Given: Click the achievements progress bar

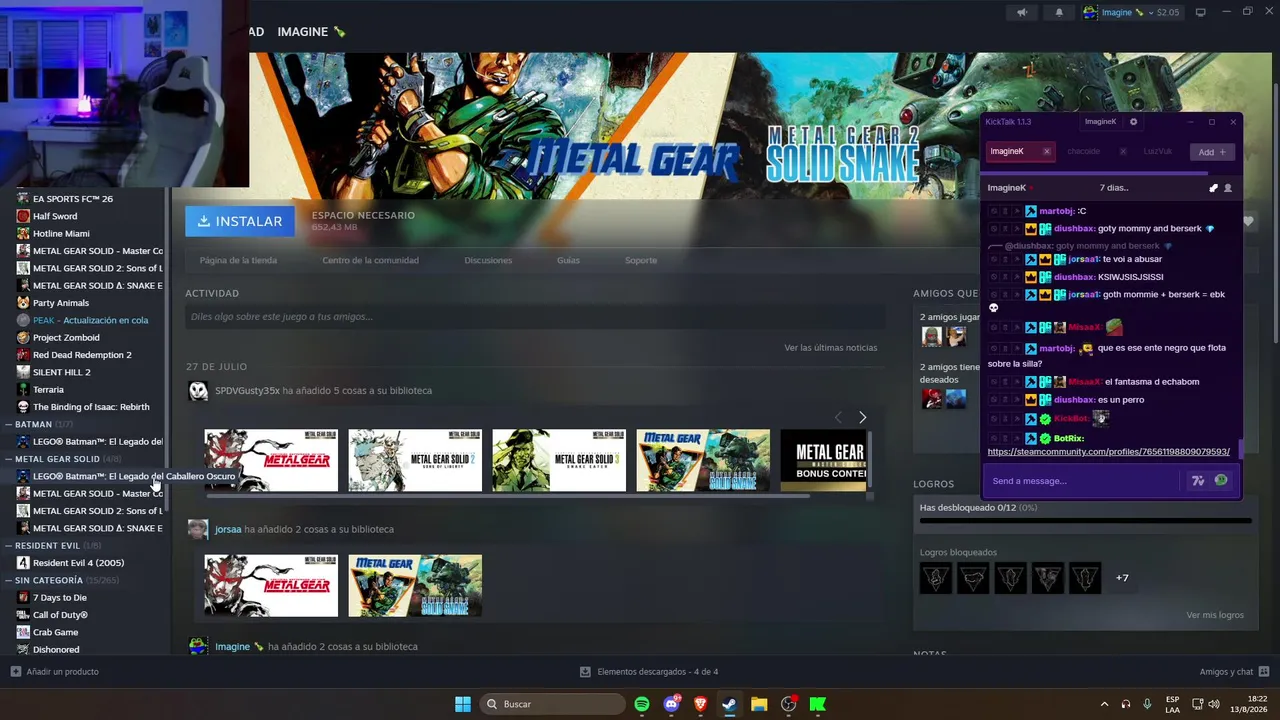Looking at the screenshot, I should click(1085, 521).
